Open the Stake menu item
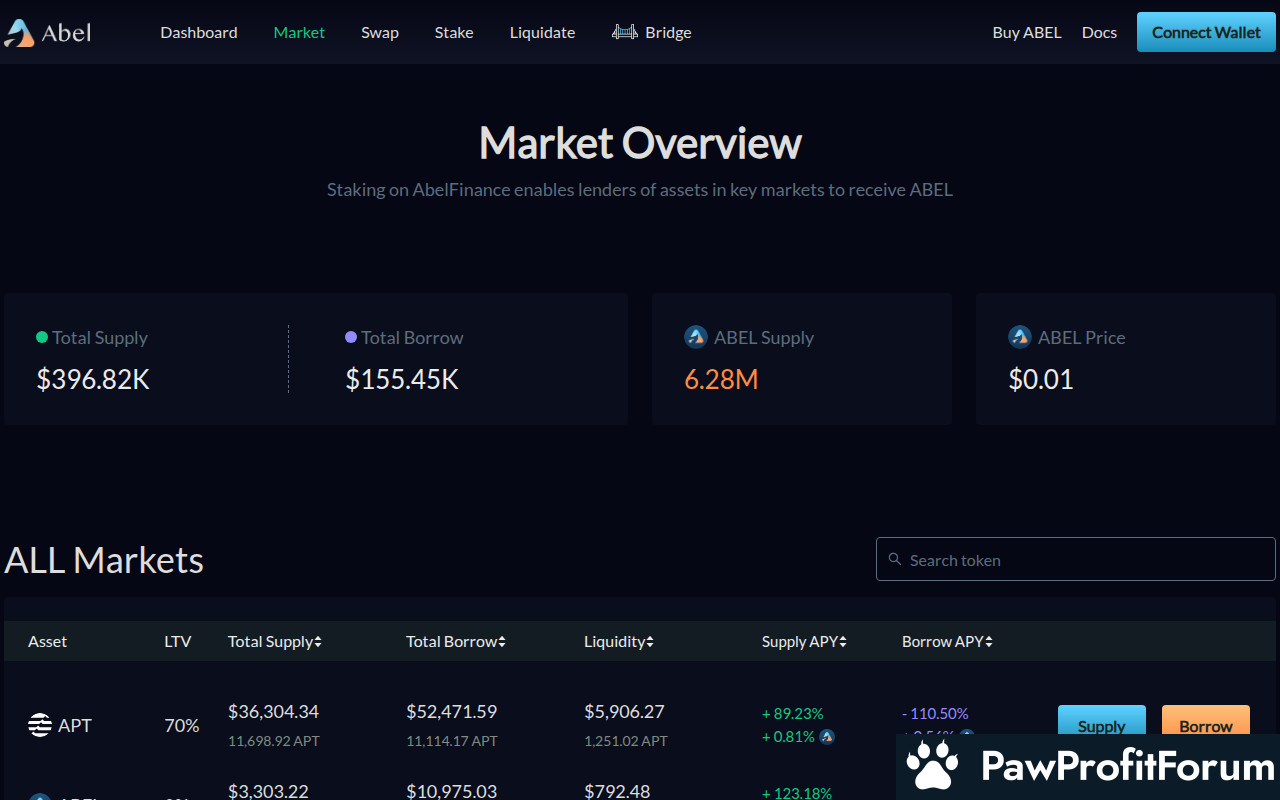Viewport: 1280px width, 800px height. coord(454,32)
